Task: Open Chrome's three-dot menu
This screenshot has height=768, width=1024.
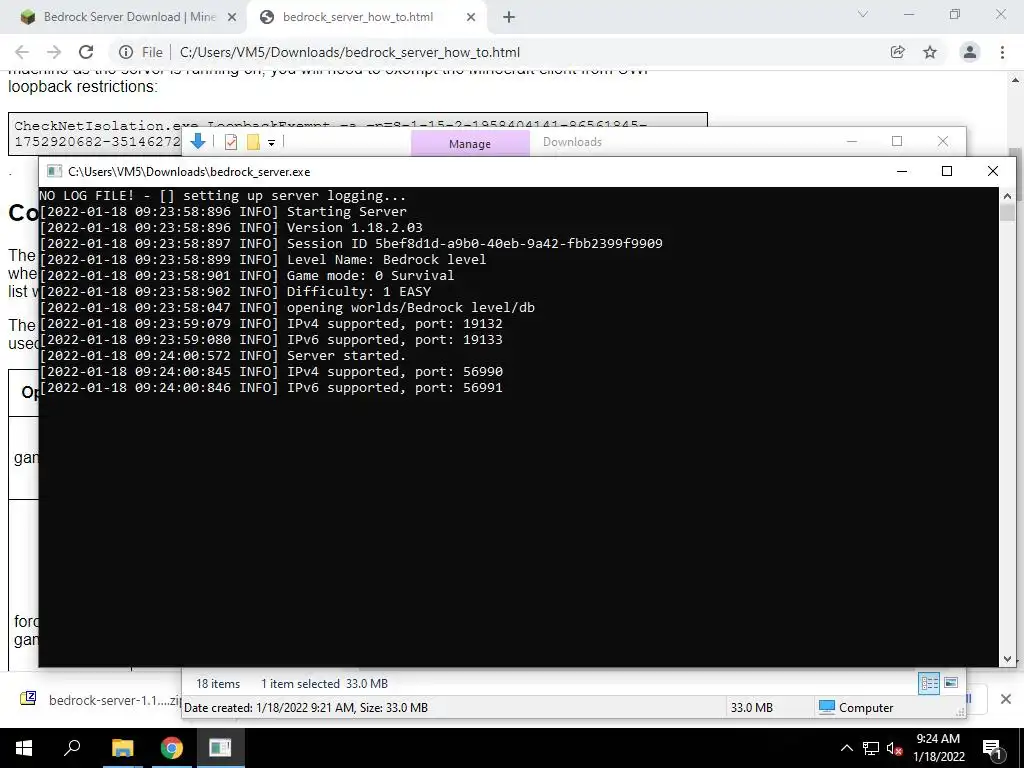Action: pos(1002,52)
